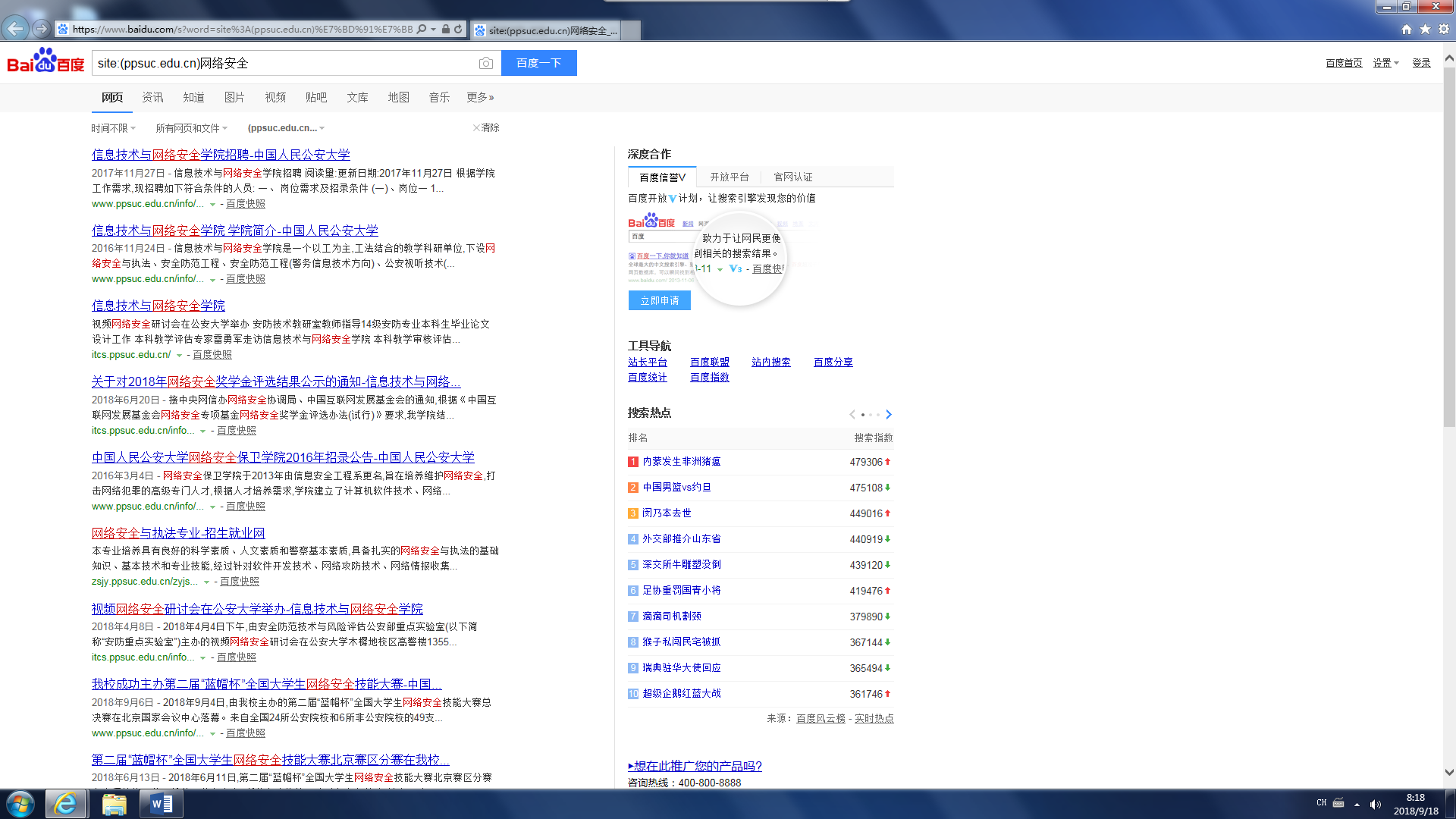The height and width of the screenshot is (819, 1456).
Task: Select the 官网认证 tab
Action: (x=793, y=177)
